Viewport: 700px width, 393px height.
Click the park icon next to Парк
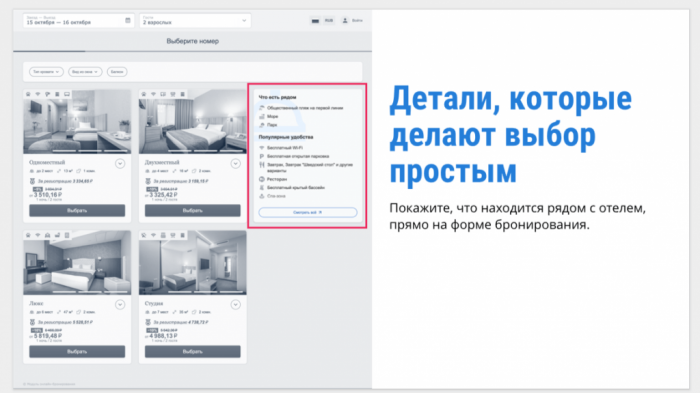(x=262, y=125)
